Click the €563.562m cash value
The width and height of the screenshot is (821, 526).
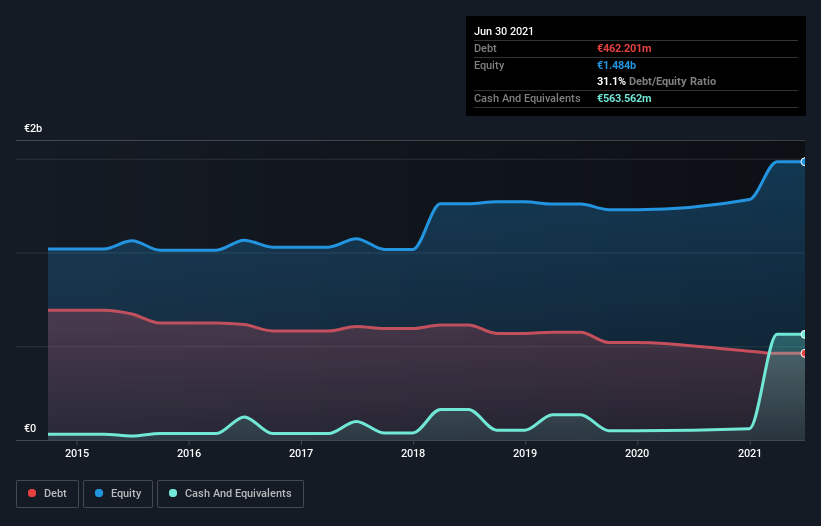pos(624,98)
